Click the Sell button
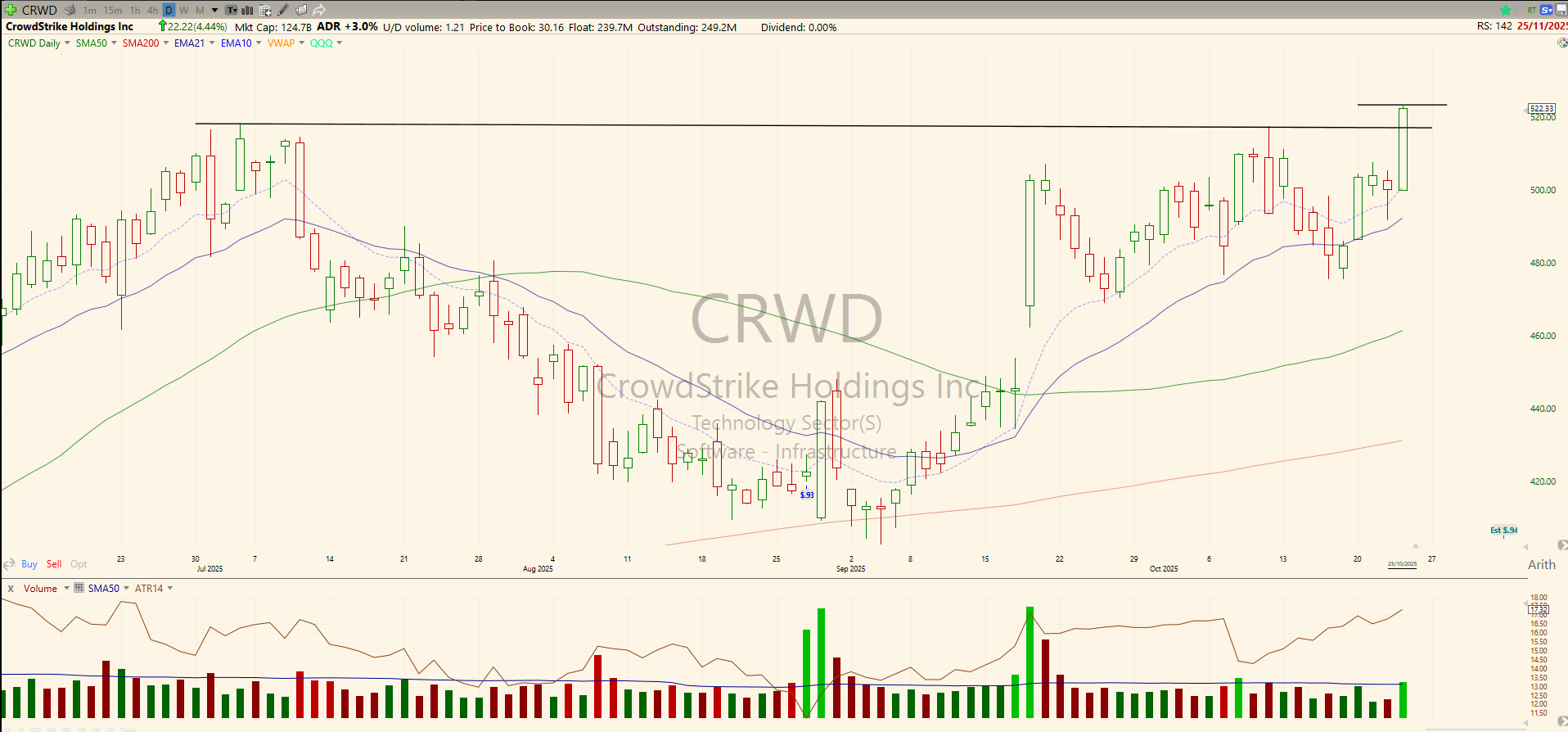Screen dimensions: 1568x732 click(x=54, y=564)
